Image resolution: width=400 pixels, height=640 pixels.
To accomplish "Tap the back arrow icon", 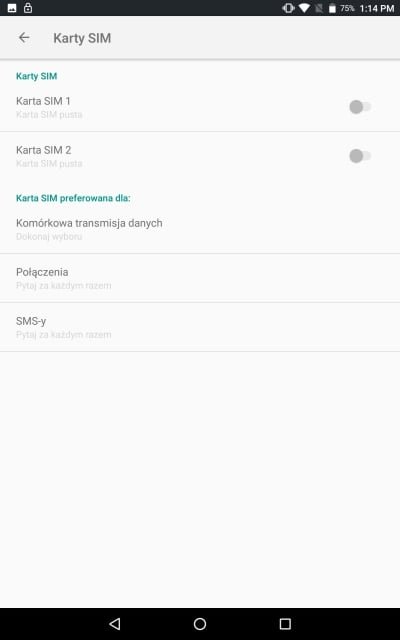I will (24, 38).
